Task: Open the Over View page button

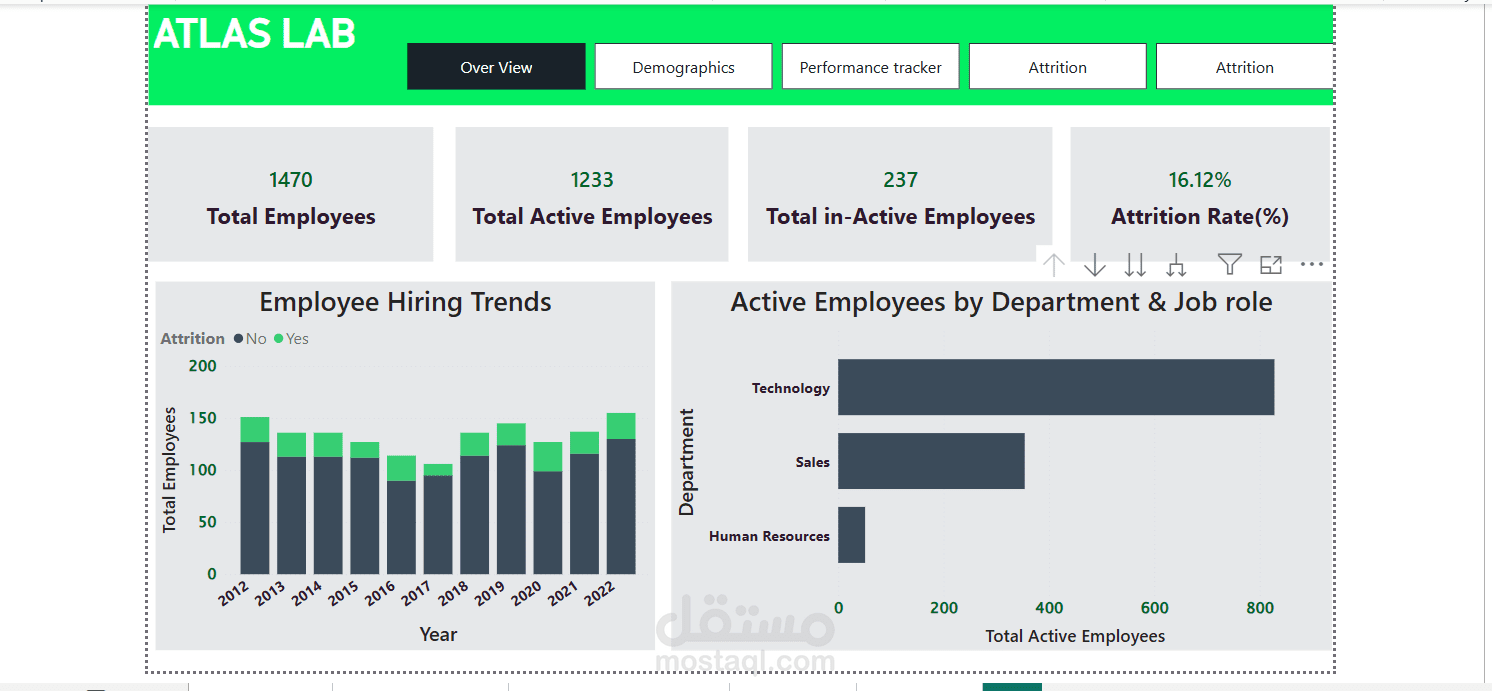Action: coord(496,67)
